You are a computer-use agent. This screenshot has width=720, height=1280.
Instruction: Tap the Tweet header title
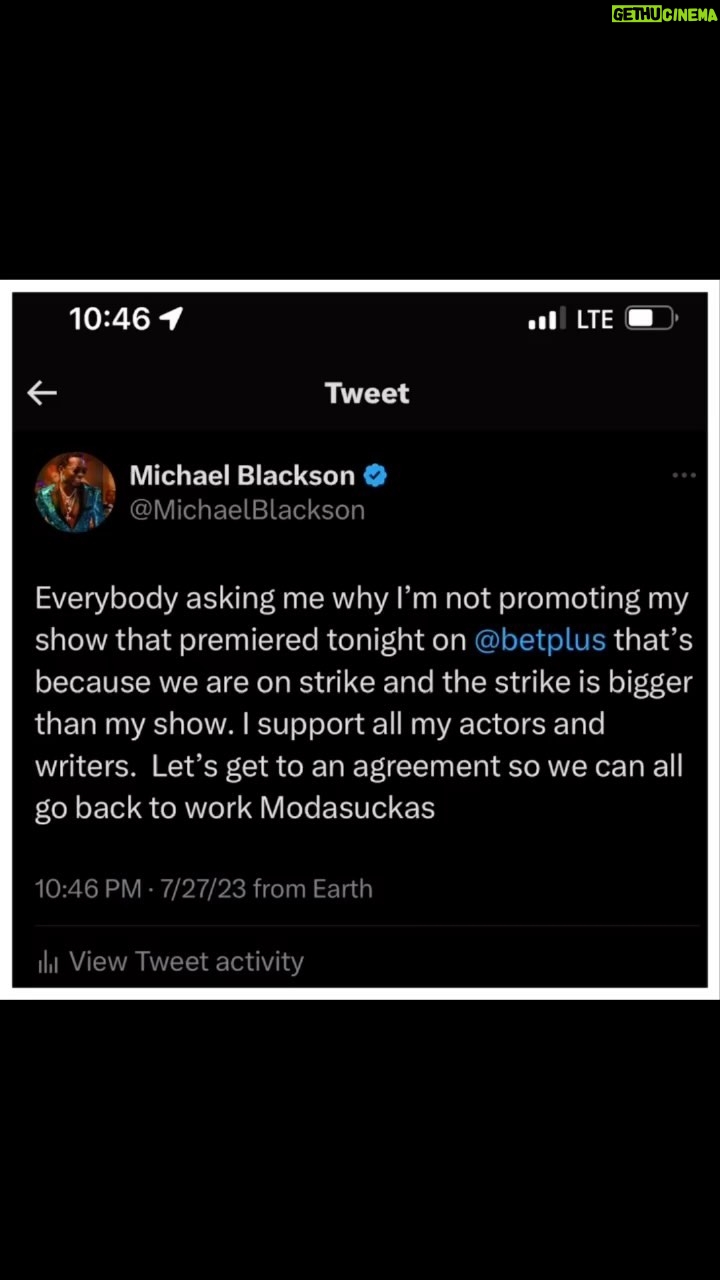(367, 393)
